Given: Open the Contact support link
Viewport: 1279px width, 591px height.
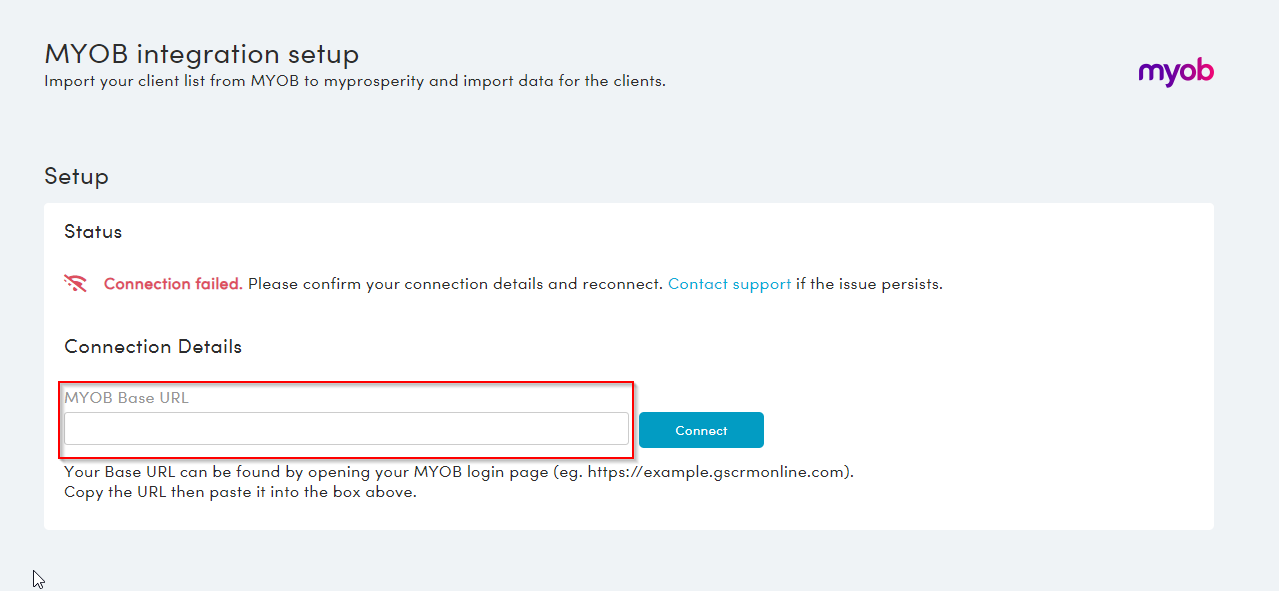Looking at the screenshot, I should coord(729,284).
